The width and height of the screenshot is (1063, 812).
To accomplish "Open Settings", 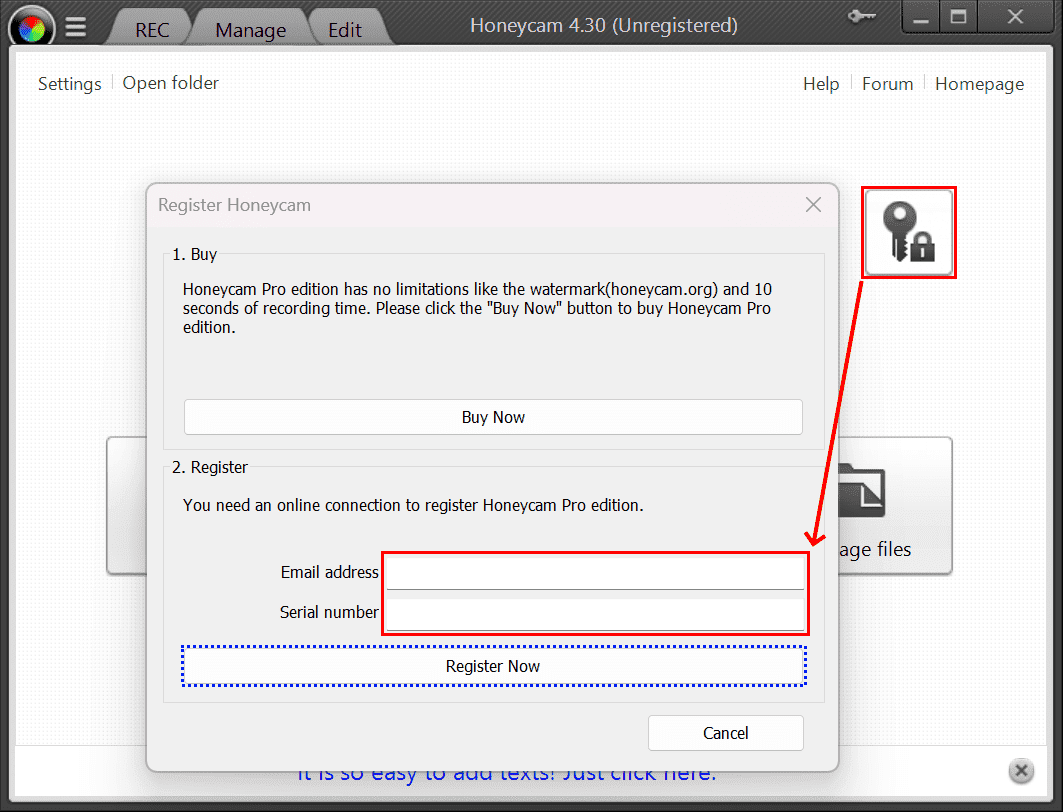I will 69,84.
